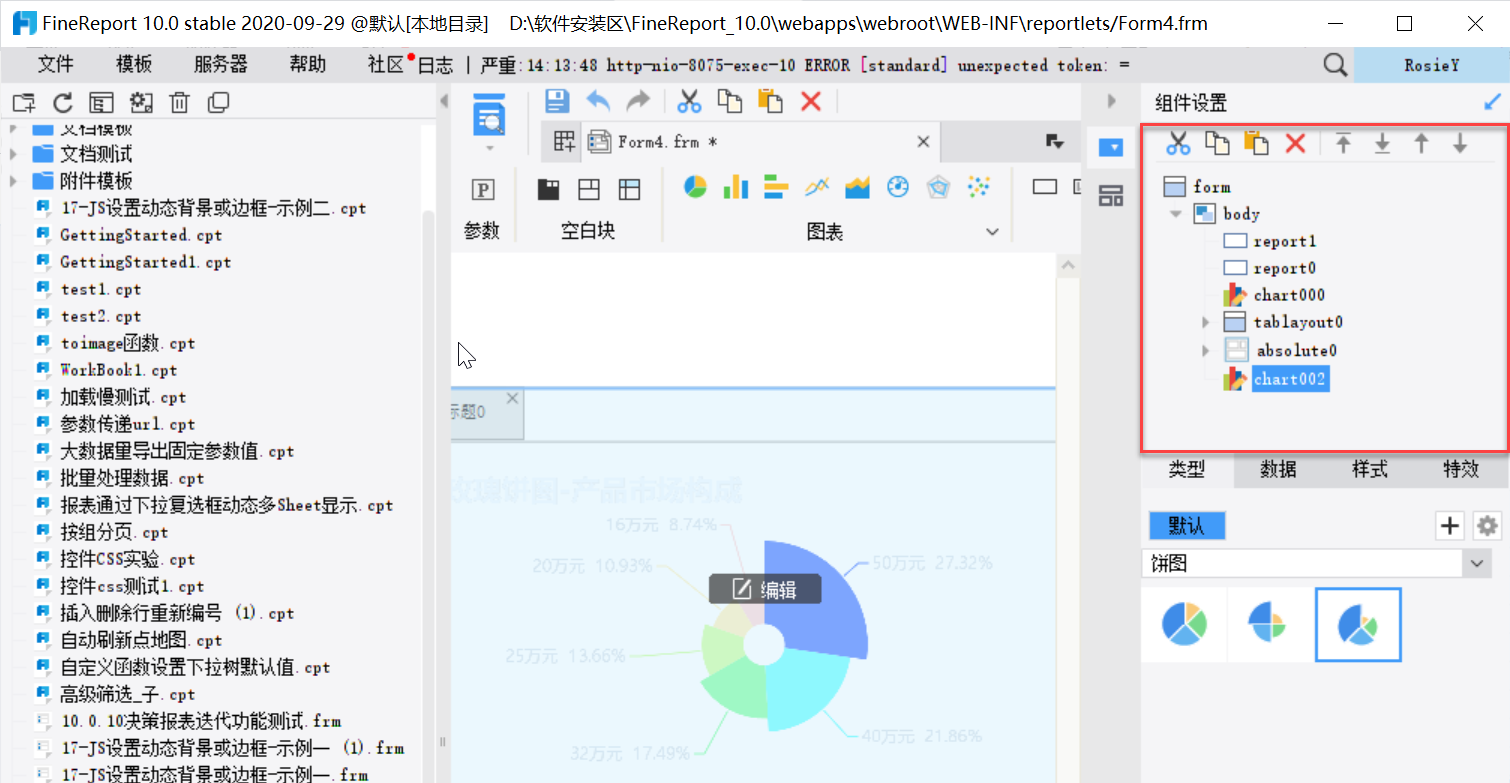Delete selected component with the tree toolbar X
Image resolution: width=1510 pixels, height=783 pixels.
(1295, 144)
